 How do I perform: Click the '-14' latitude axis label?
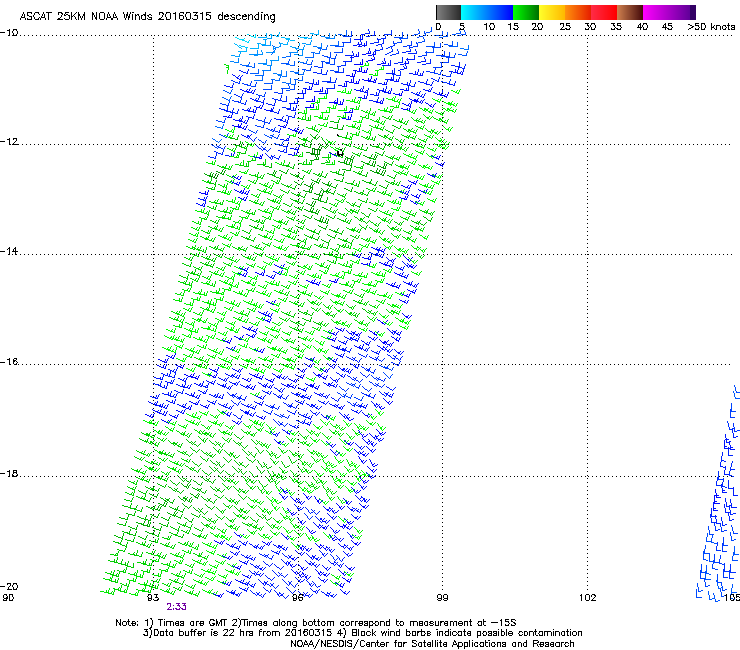tap(9, 251)
